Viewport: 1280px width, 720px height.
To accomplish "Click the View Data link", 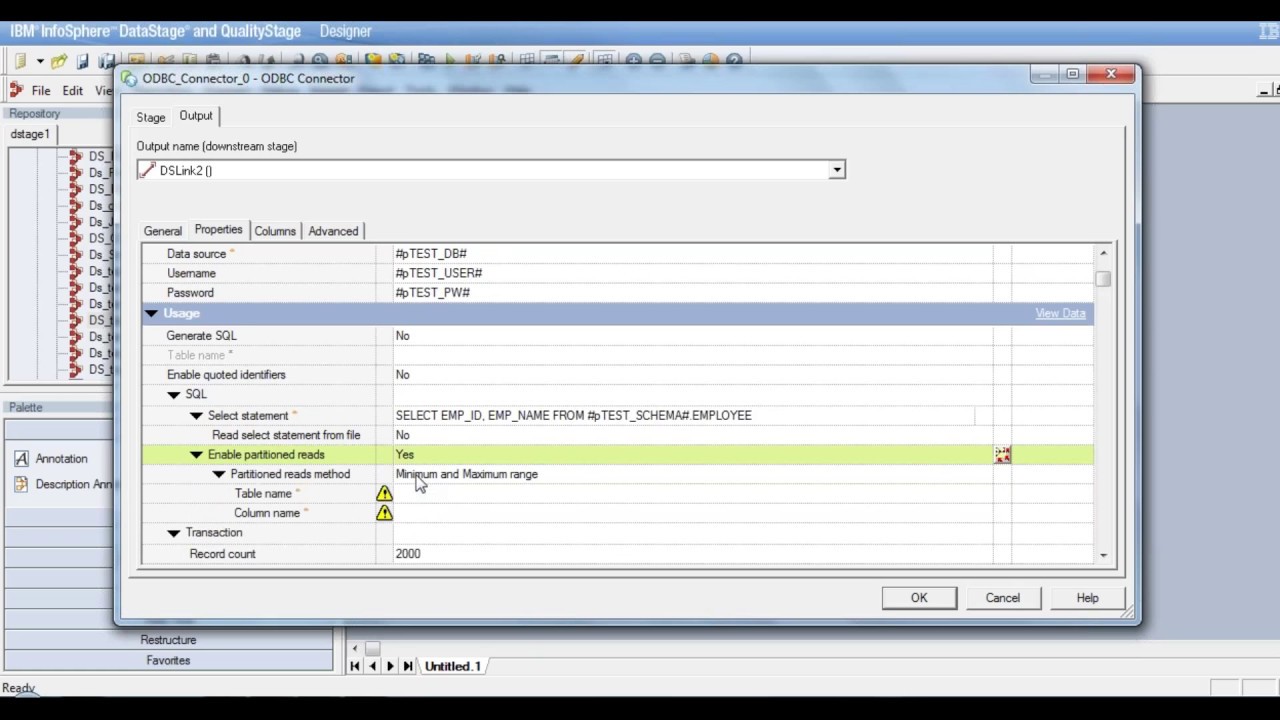I will 1060,313.
